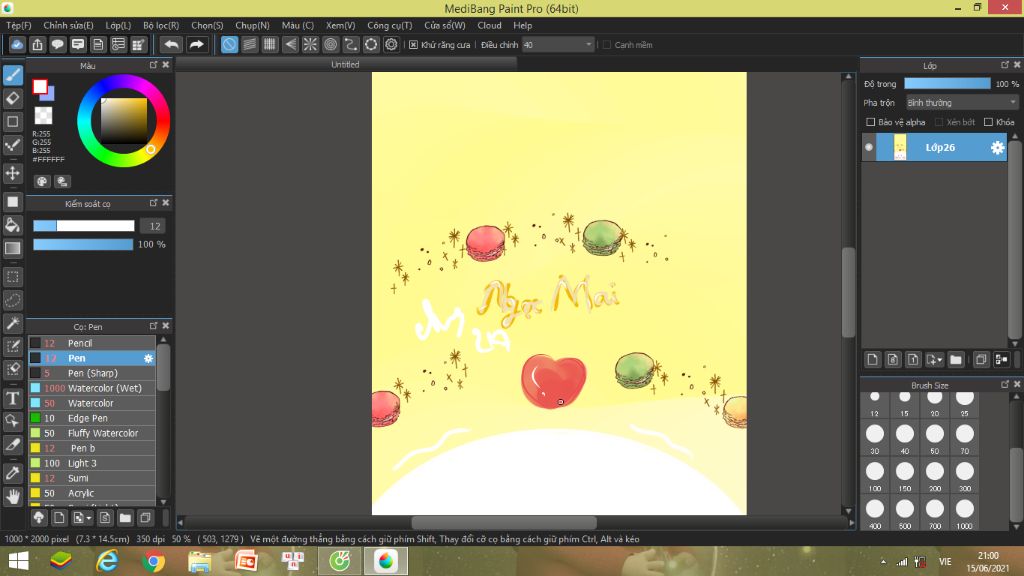Enable the crisscross grid snap guide
Image resolution: width=1024 pixels, height=576 pixels.
click(x=270, y=44)
